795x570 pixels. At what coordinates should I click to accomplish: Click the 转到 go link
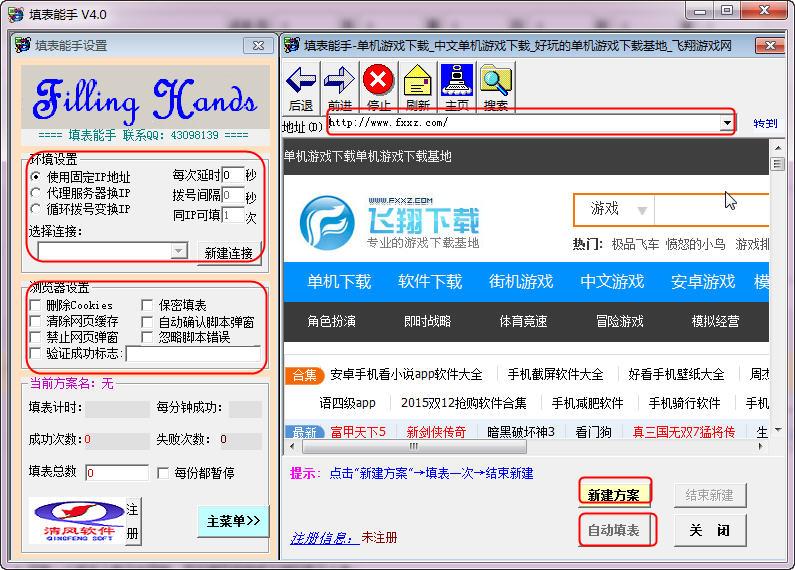[x=765, y=123]
